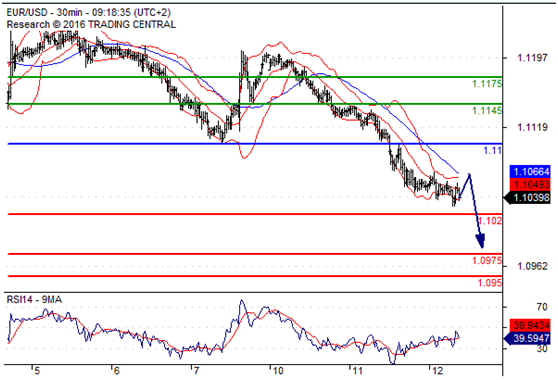Click the 1.095 red support label
This screenshot has height=380, width=558.
(x=490, y=283)
